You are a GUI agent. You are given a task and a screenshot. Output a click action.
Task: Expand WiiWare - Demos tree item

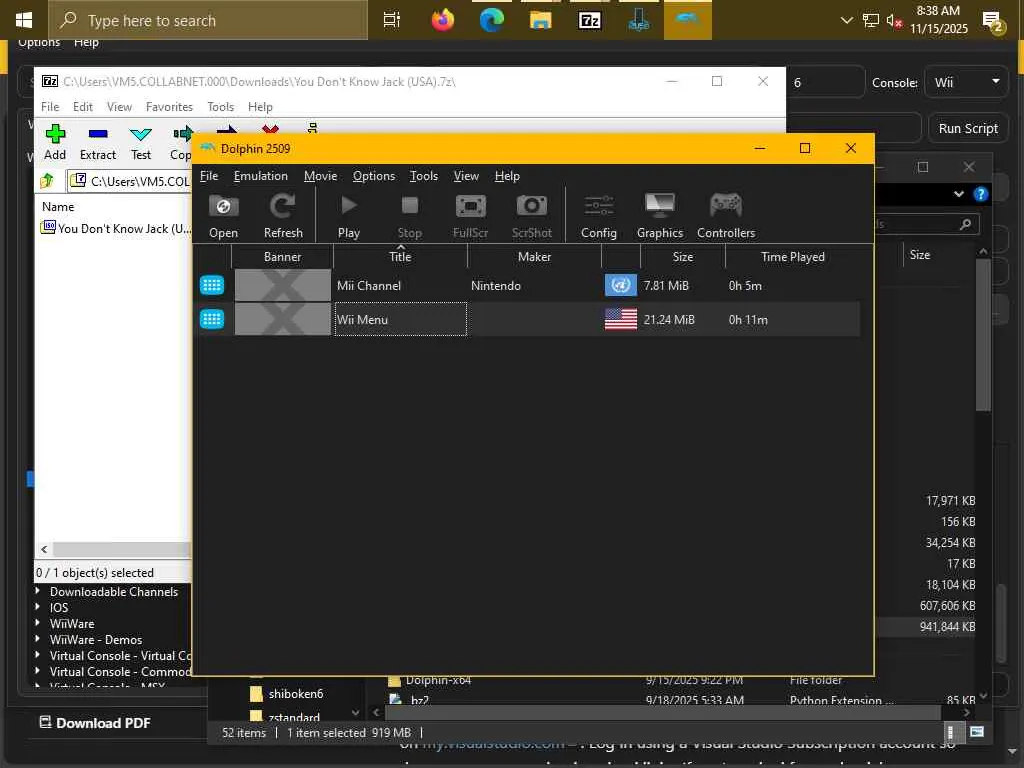(37, 639)
